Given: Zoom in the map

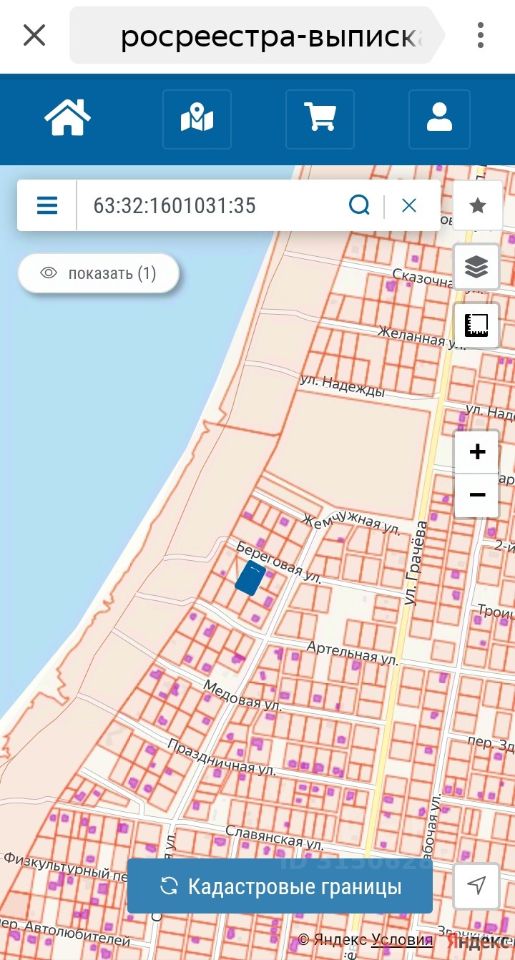Looking at the screenshot, I should (476, 452).
